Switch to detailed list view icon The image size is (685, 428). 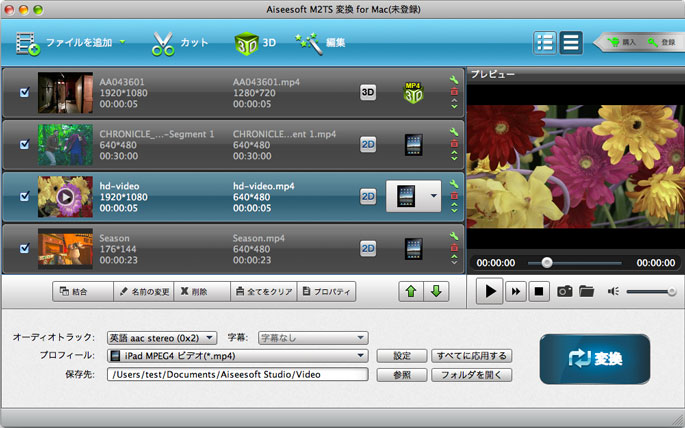[x=544, y=43]
